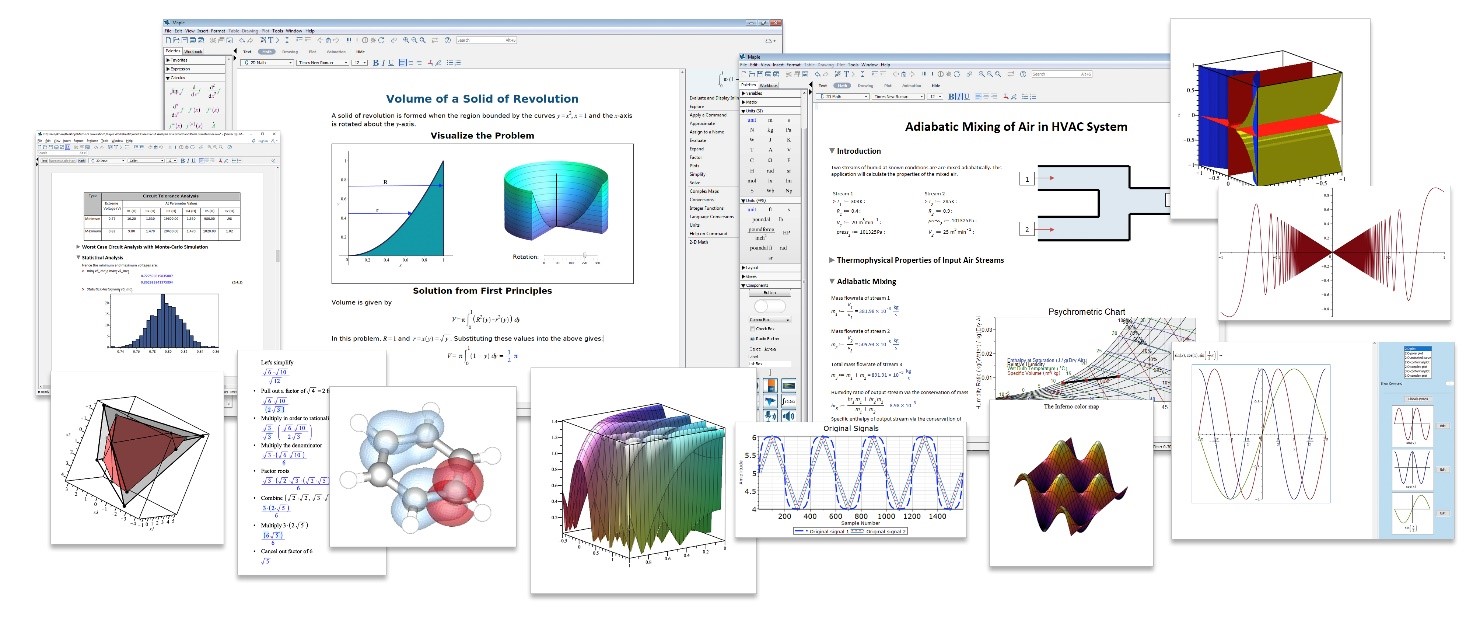Click the speaker icon in Components palette
The image size is (1473, 617).
786,417
